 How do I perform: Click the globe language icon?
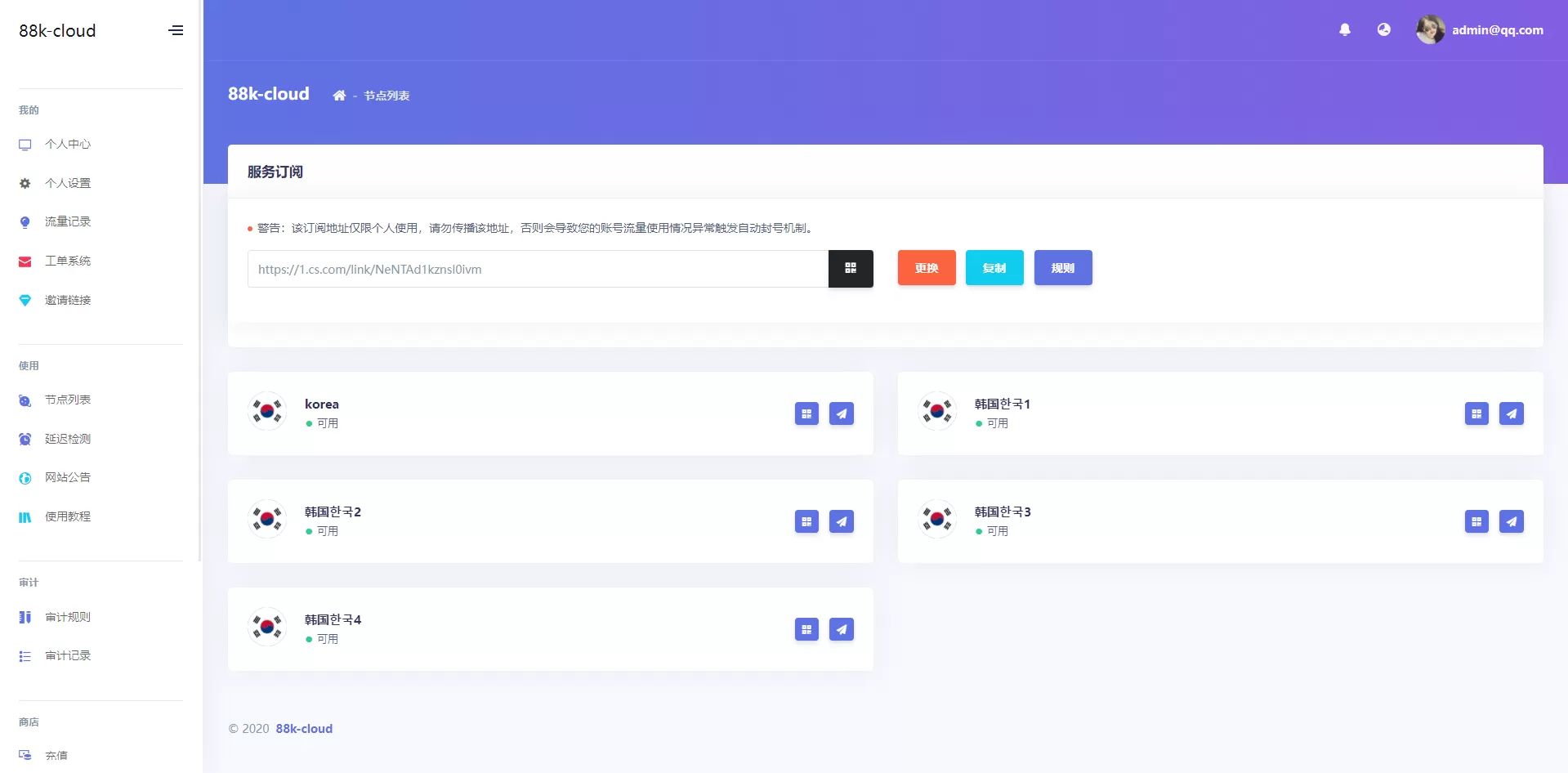[1384, 29]
